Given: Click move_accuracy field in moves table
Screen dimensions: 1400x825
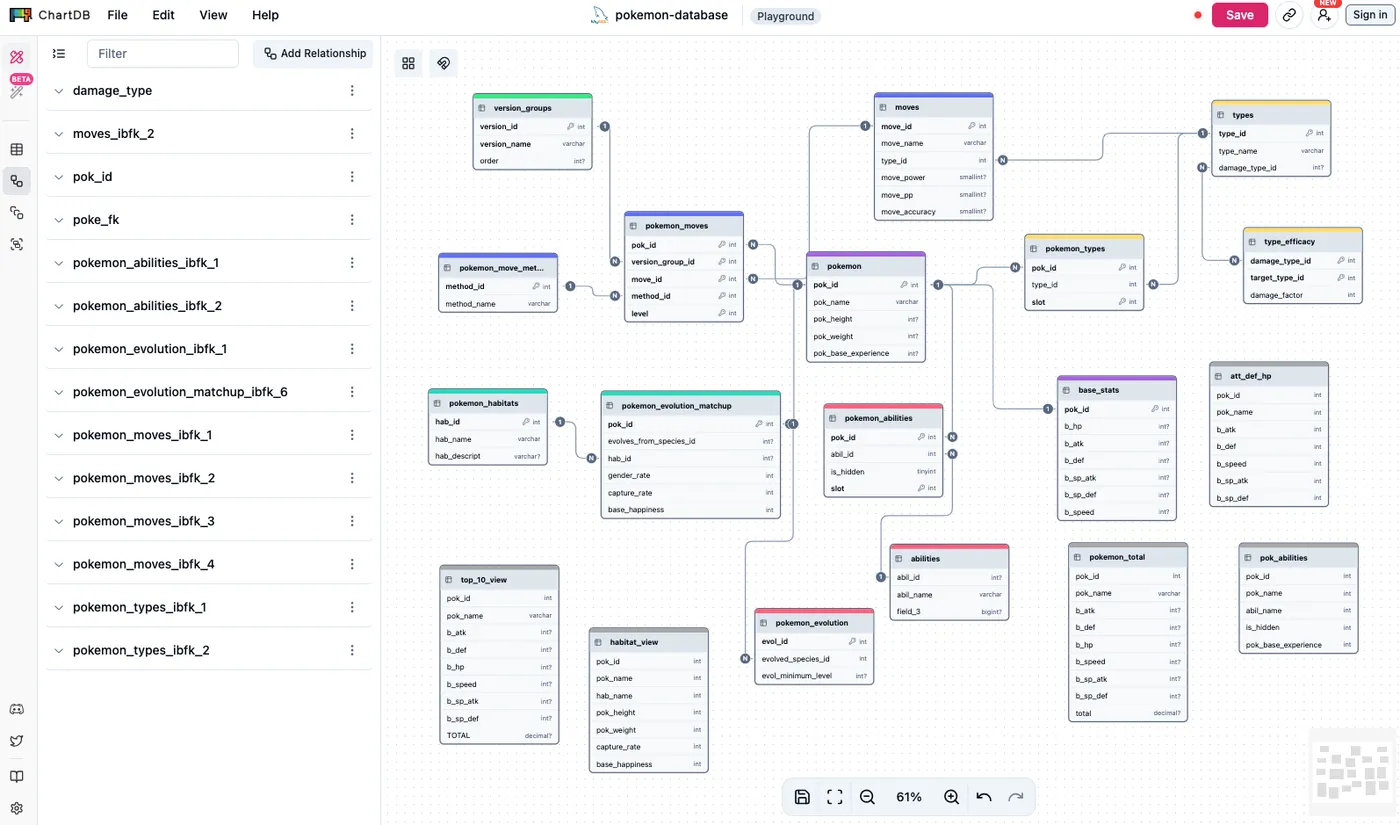Looking at the screenshot, I should point(933,212).
